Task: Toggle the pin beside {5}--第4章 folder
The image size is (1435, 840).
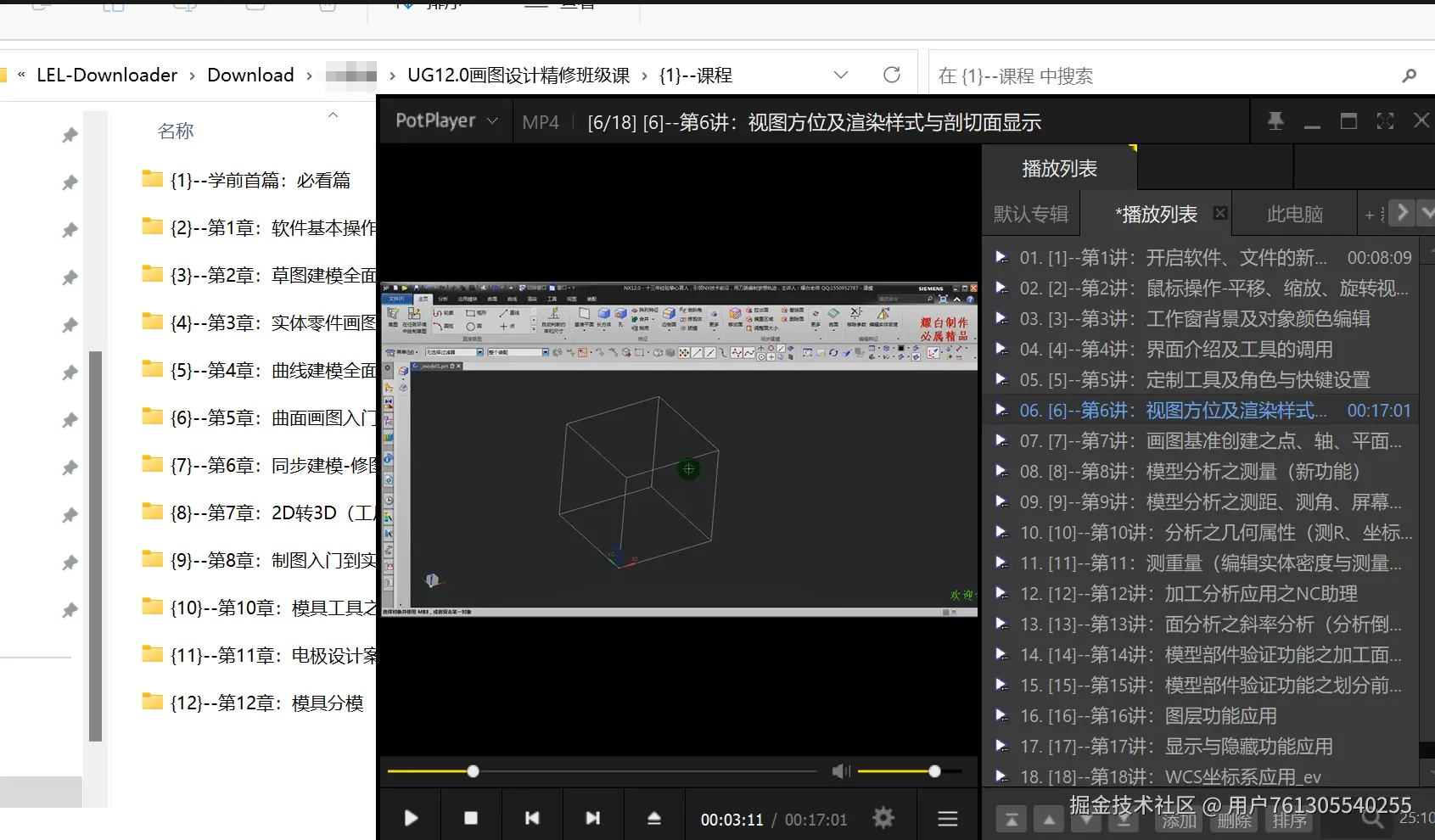Action: [x=70, y=372]
